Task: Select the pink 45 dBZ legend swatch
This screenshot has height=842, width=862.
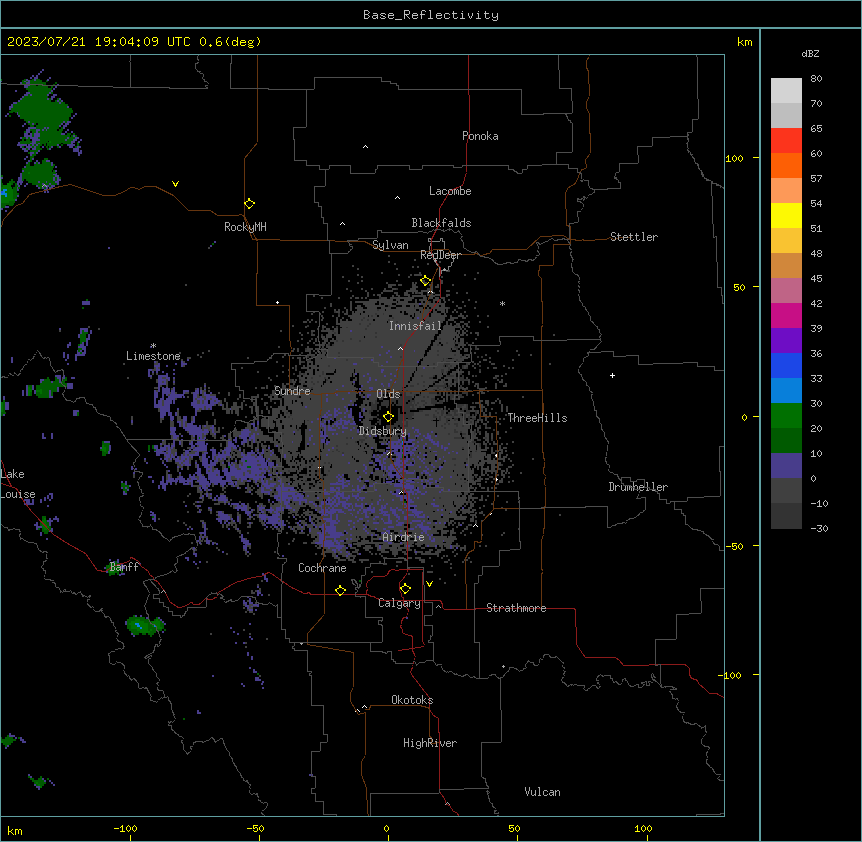Action: [786, 290]
